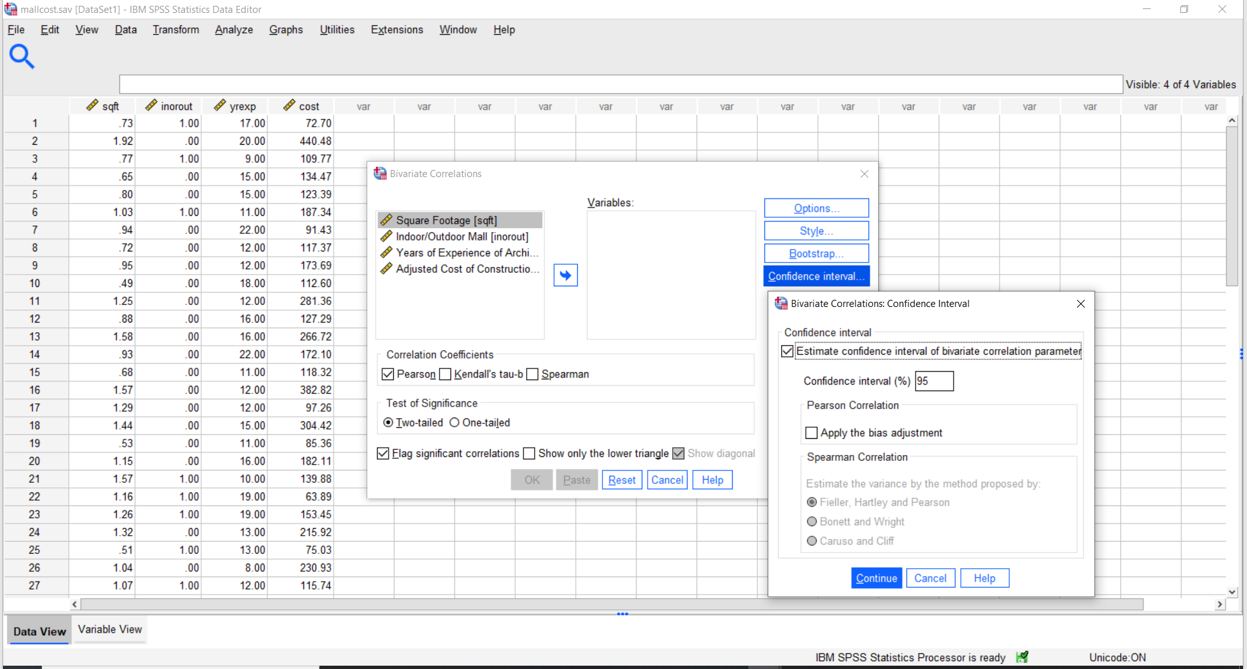
Task: Click the processor ready status icon
Action: 1022,657
